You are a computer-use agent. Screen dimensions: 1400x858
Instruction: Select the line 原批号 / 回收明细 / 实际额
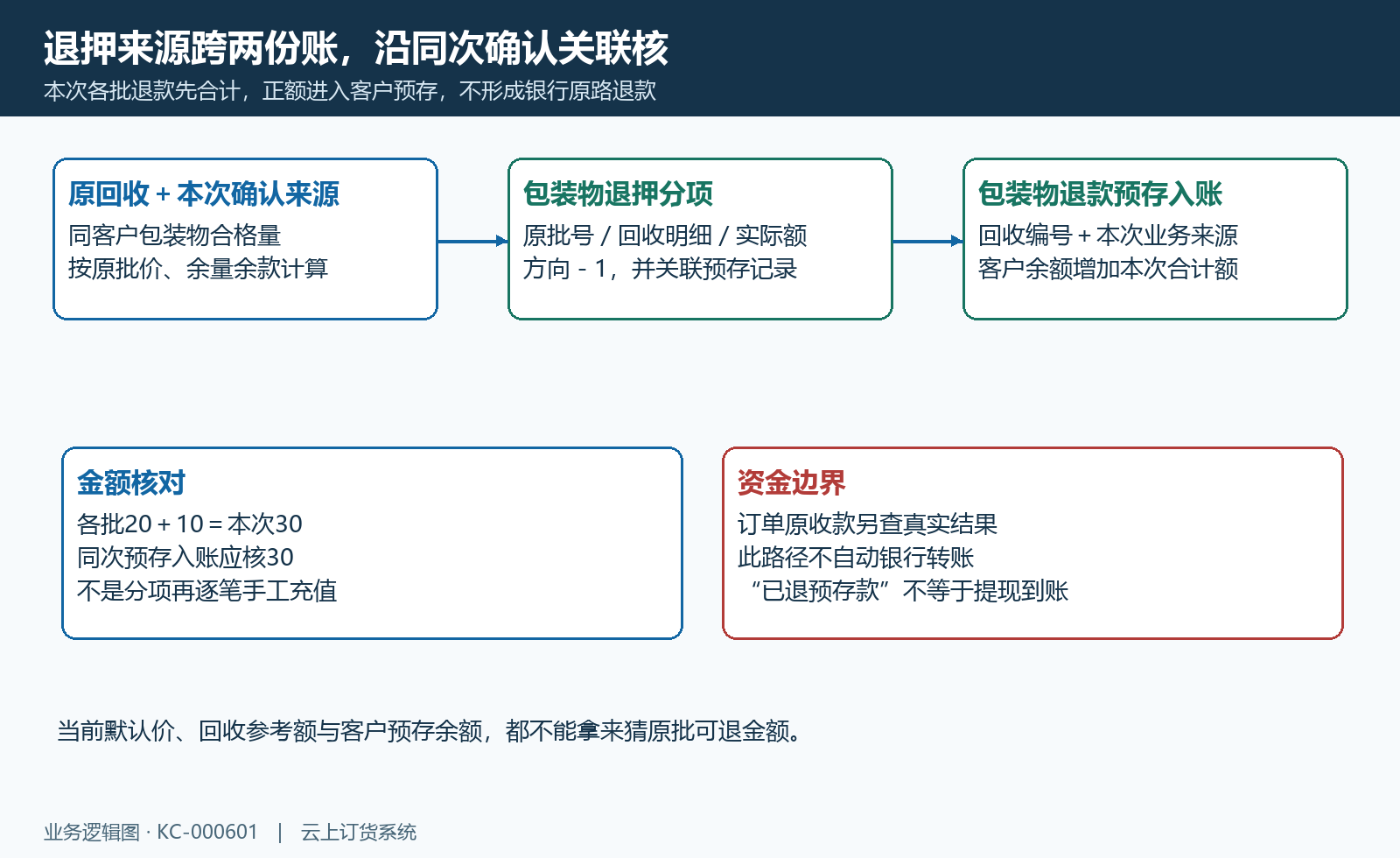pyautogui.click(x=665, y=236)
